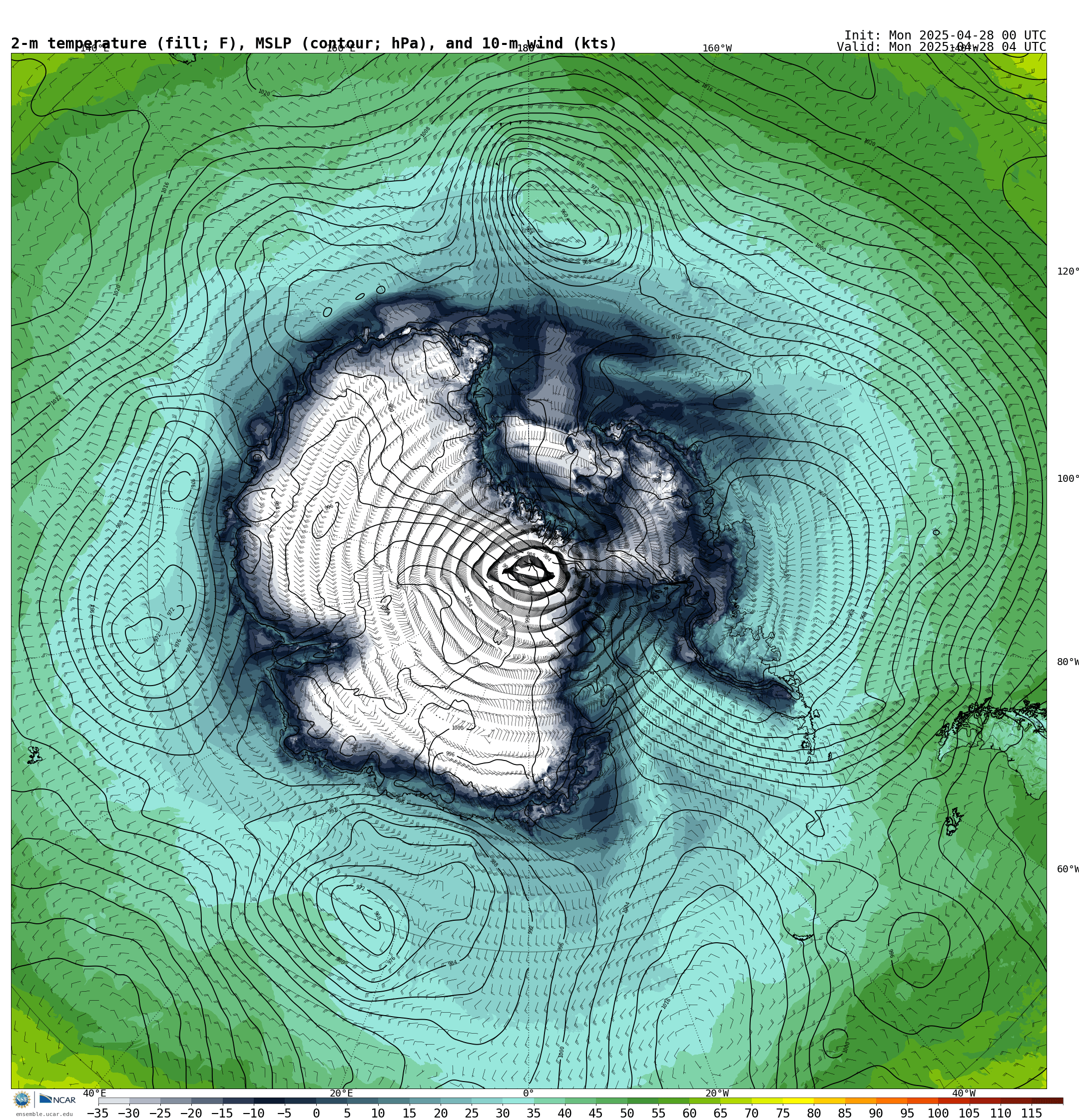1079x1120 pixels.
Task: Pick the color swatch between 30 and 35
Action: [518, 1101]
